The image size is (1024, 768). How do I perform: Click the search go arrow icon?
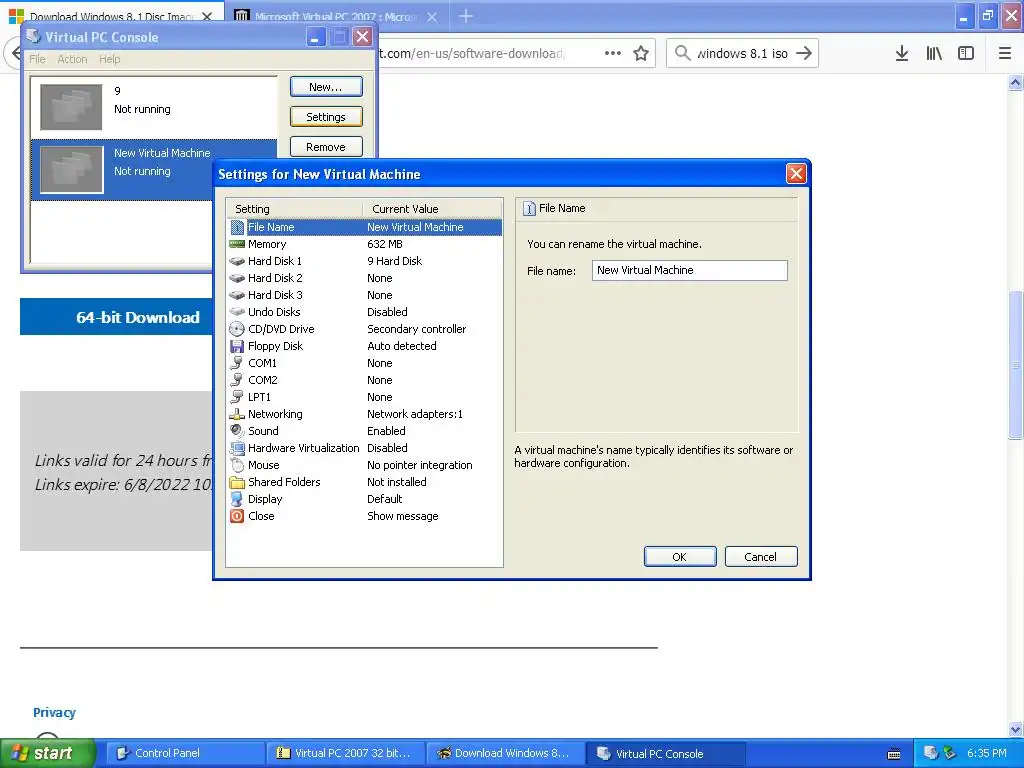(x=804, y=53)
